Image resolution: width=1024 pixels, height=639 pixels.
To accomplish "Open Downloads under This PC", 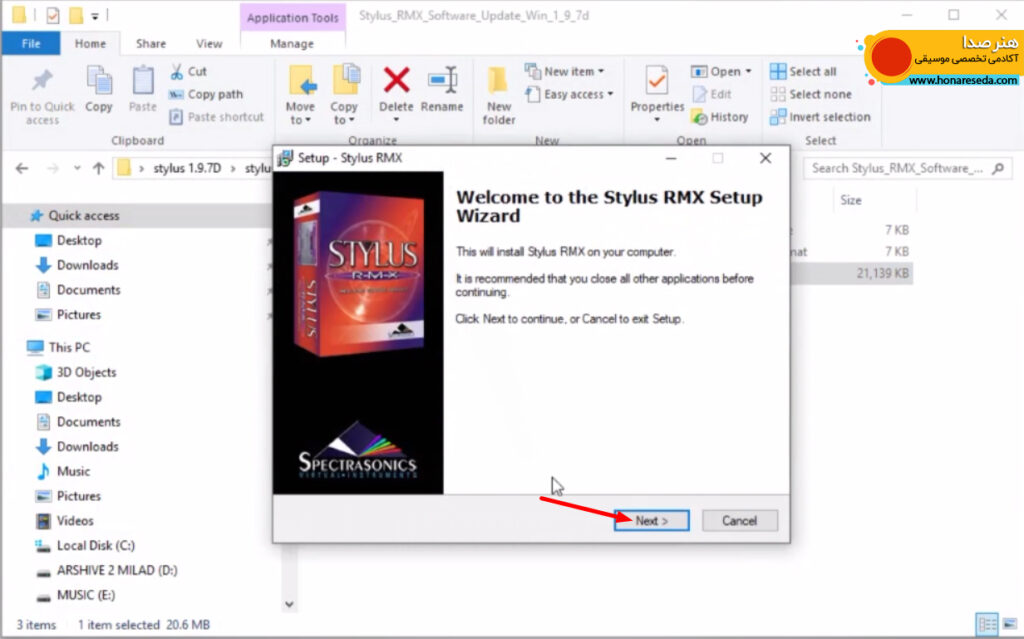I will coord(88,447).
